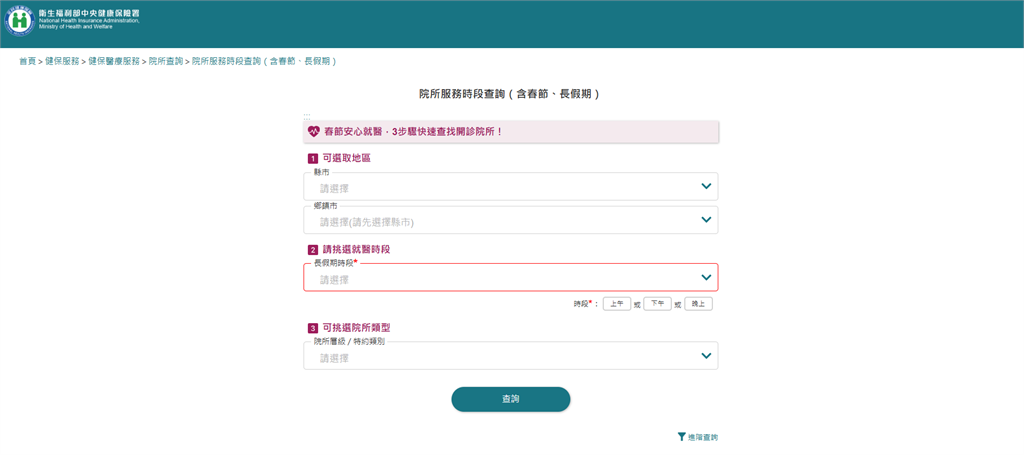Toggle the 下午 time period option
1024x455 pixels.
coord(657,304)
